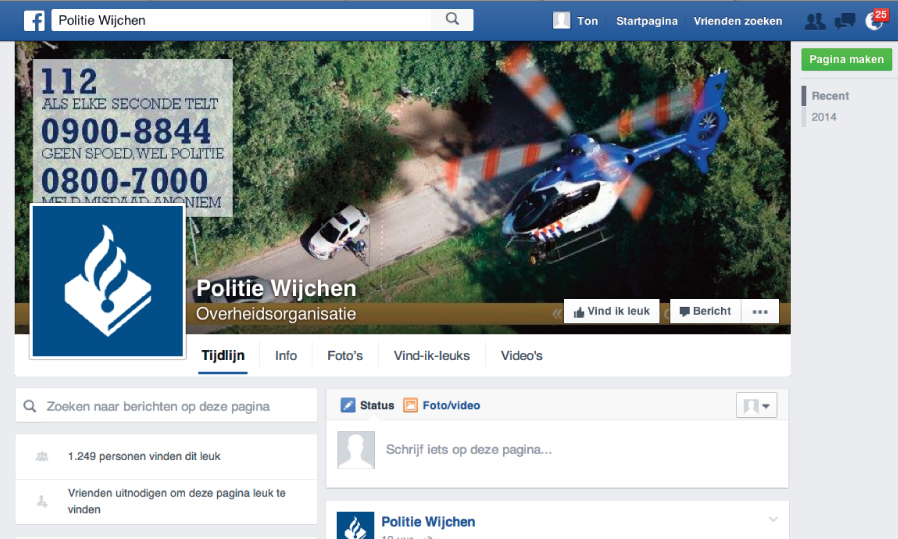The width and height of the screenshot is (898, 539).
Task: Click Ton's profile picture icon
Action: (x=562, y=21)
